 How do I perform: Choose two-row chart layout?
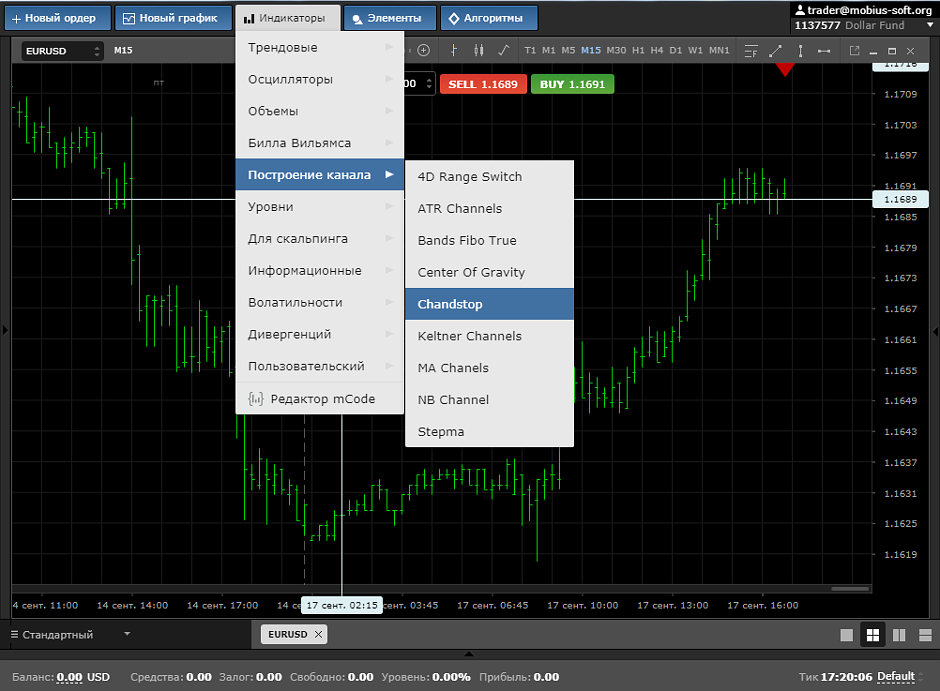pyautogui.click(x=925, y=635)
